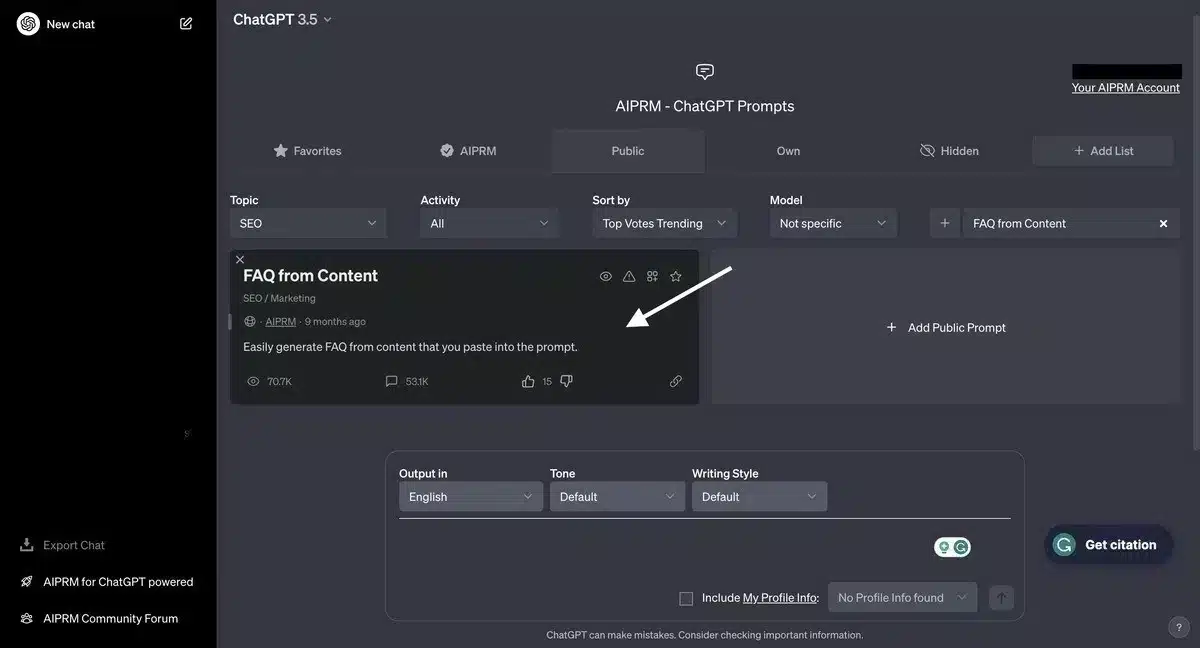
Task: Star the FAQ from Content prompt
Action: pos(676,276)
